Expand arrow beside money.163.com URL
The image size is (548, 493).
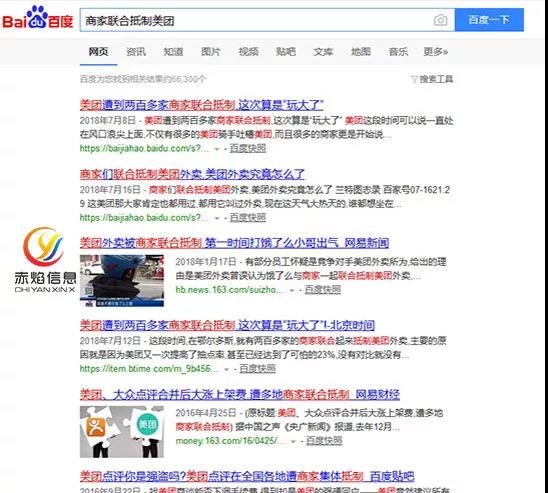(x=293, y=442)
